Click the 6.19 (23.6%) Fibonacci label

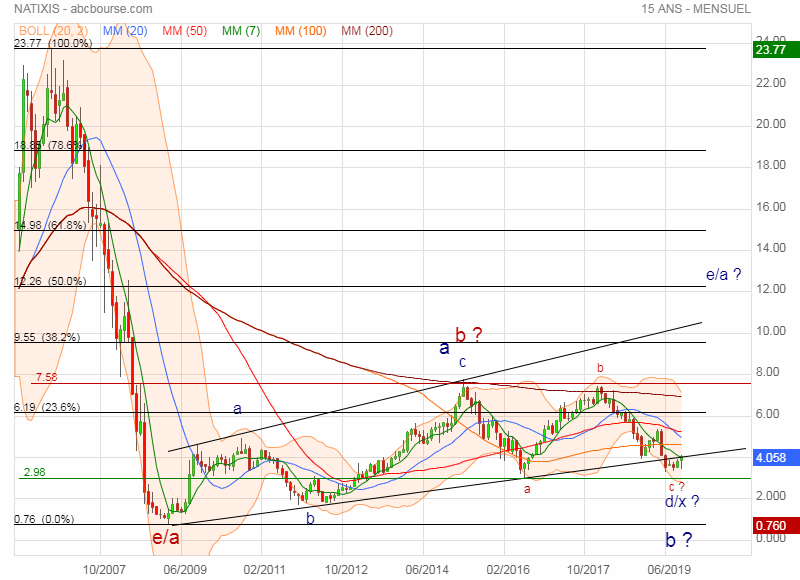coord(47,407)
